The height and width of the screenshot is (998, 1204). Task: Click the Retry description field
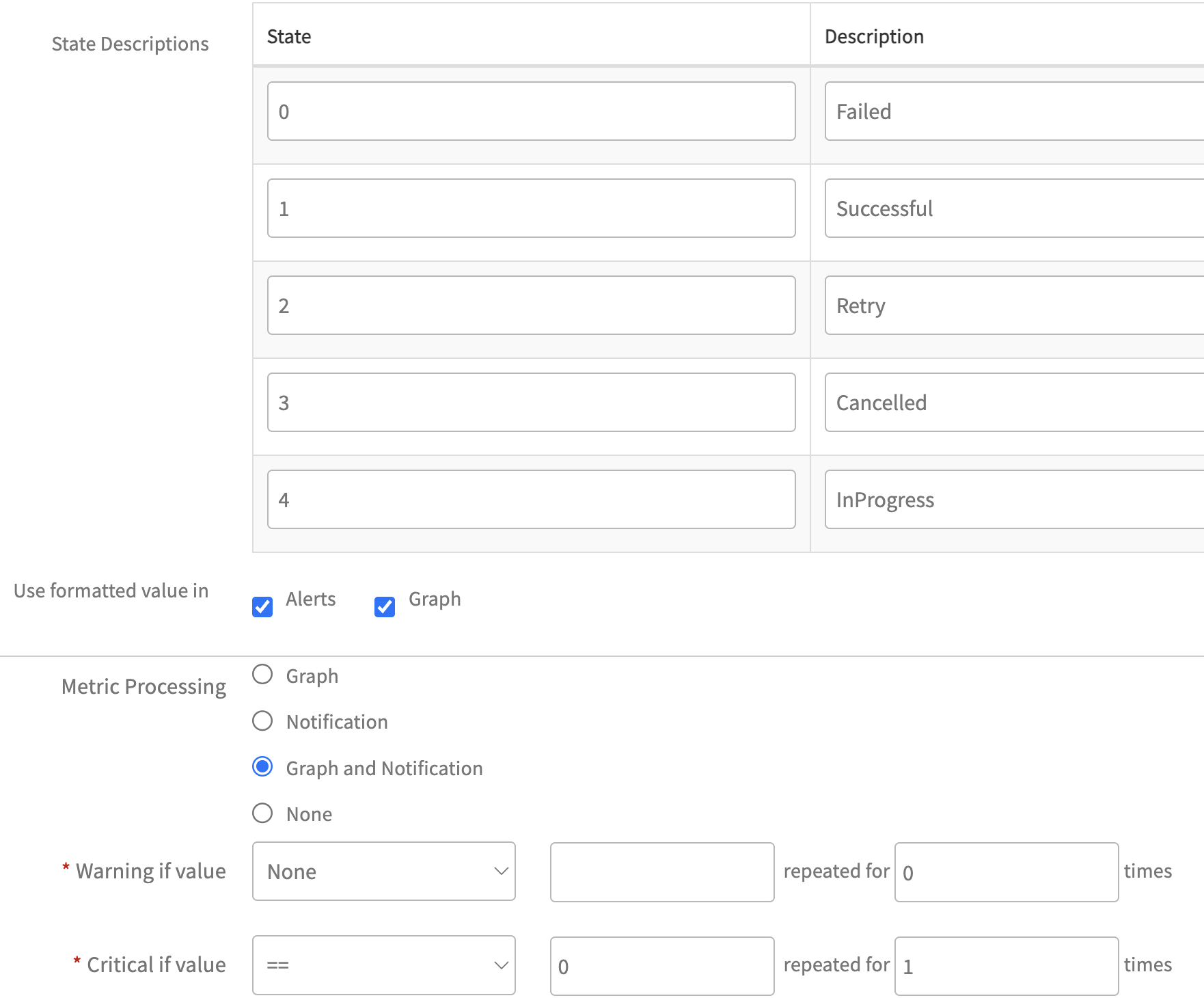pyautogui.click(x=1015, y=306)
